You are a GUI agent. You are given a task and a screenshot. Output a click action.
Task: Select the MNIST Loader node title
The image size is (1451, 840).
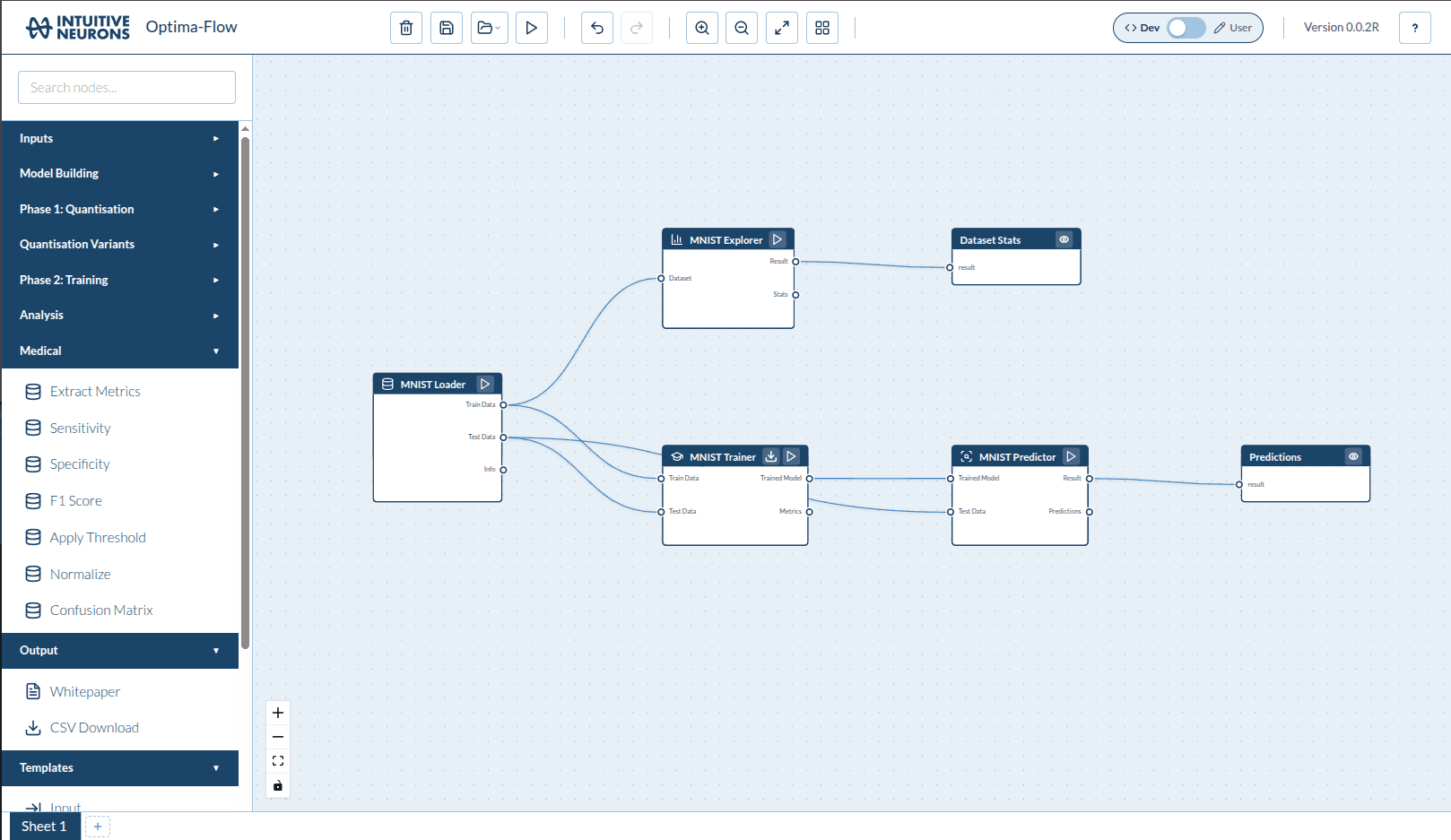coord(433,385)
